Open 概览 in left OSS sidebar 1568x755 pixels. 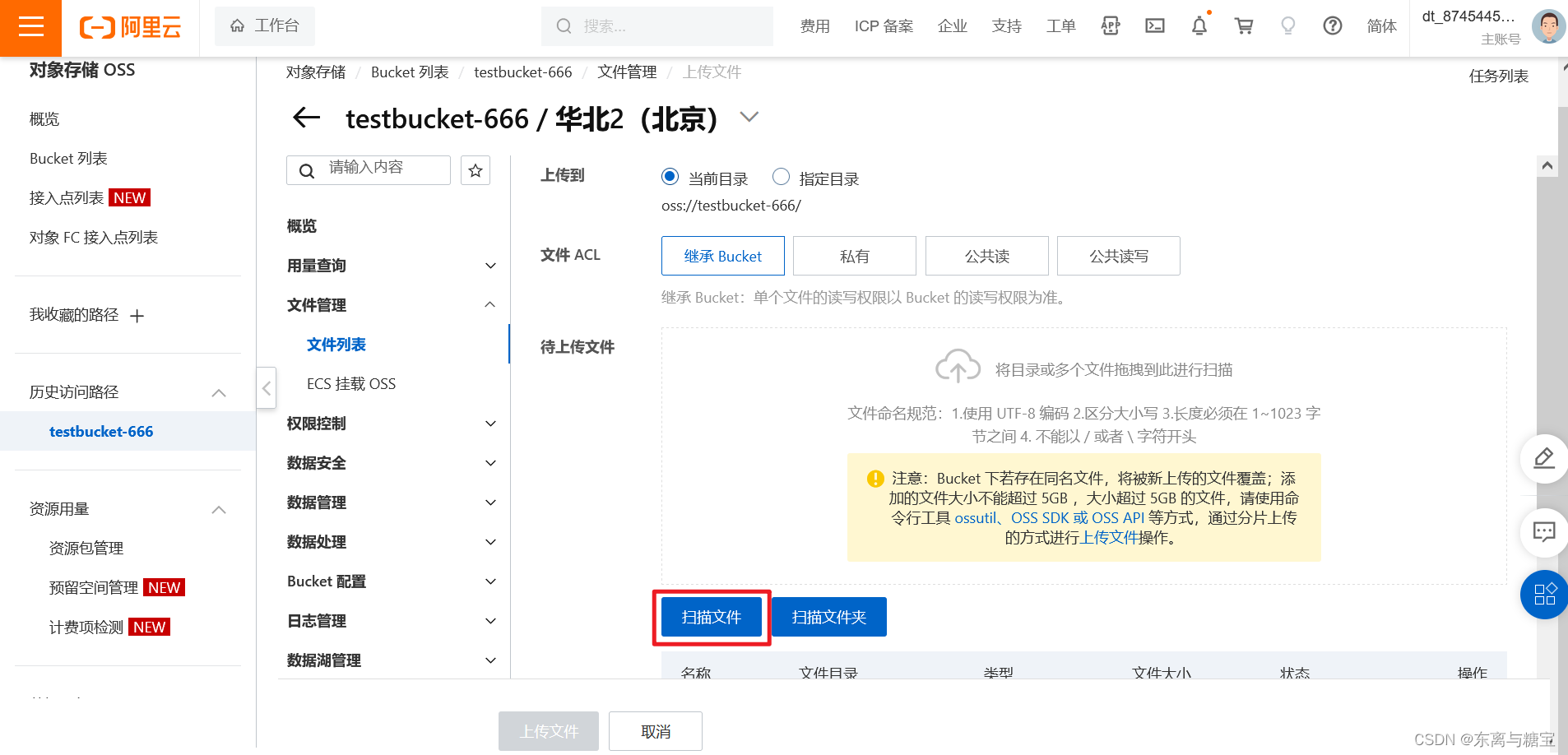pos(44,119)
